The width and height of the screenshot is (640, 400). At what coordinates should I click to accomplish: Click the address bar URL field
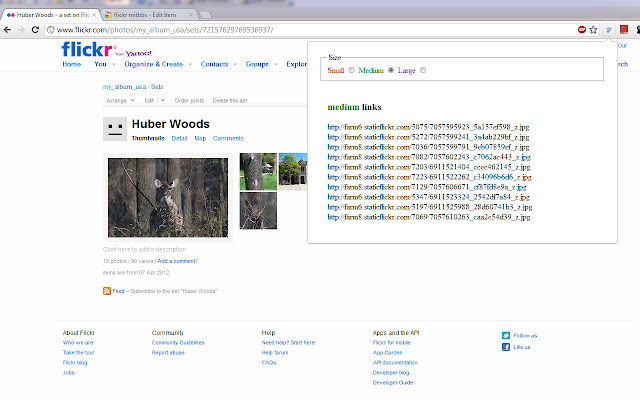pyautogui.click(x=310, y=30)
